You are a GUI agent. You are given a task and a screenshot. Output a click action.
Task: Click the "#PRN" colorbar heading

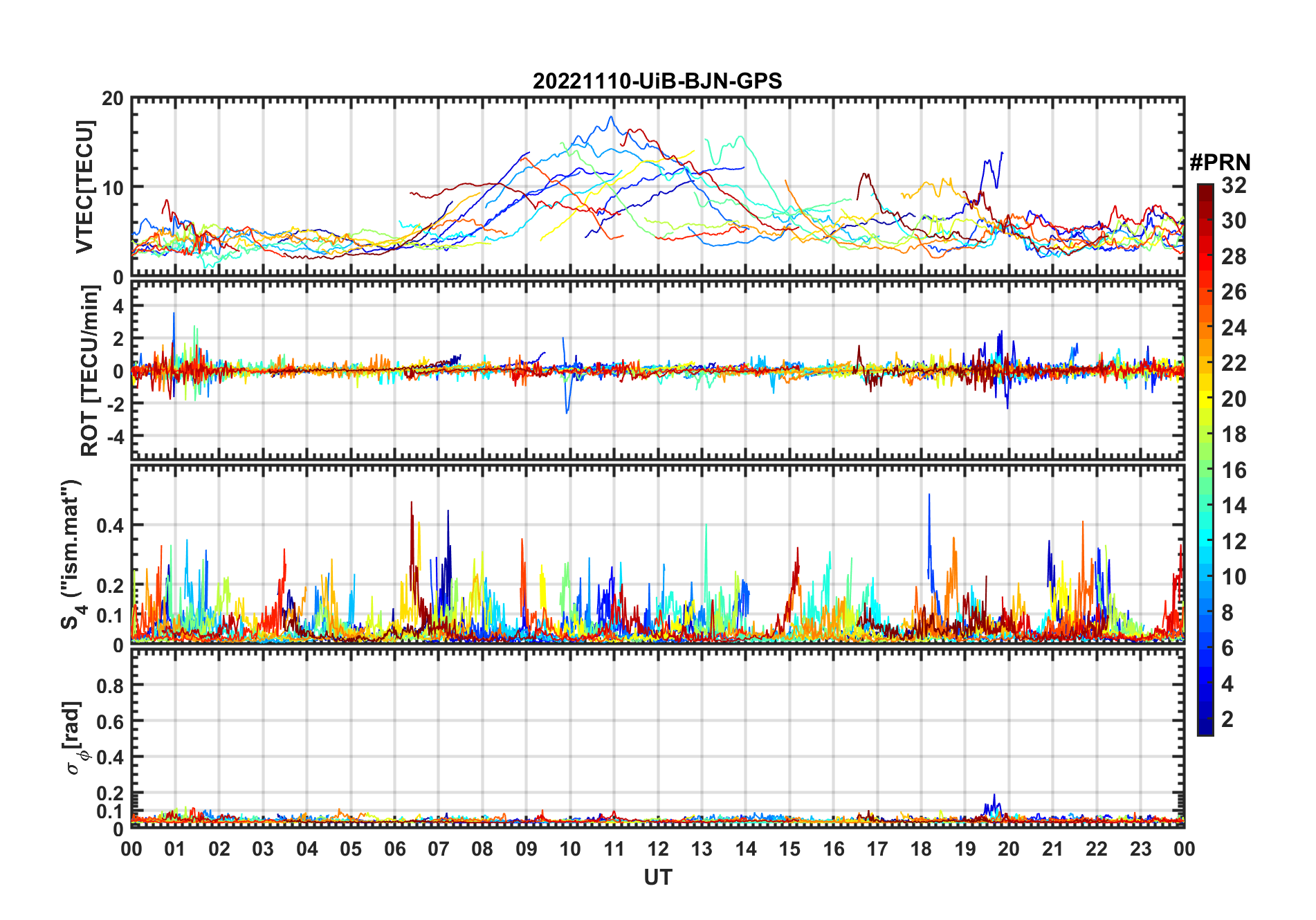pyautogui.click(x=1221, y=163)
